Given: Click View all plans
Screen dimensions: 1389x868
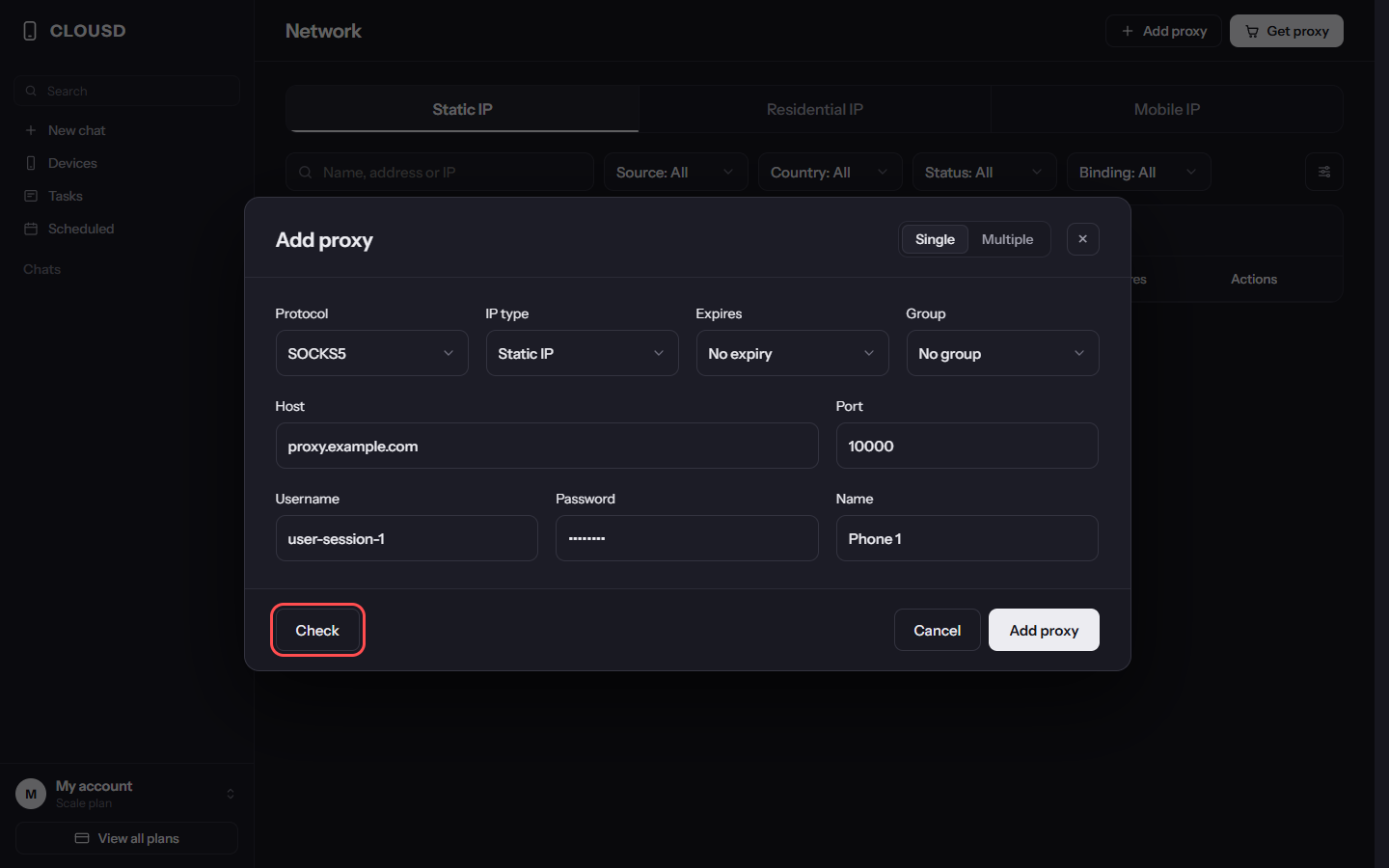Looking at the screenshot, I should click(126, 838).
